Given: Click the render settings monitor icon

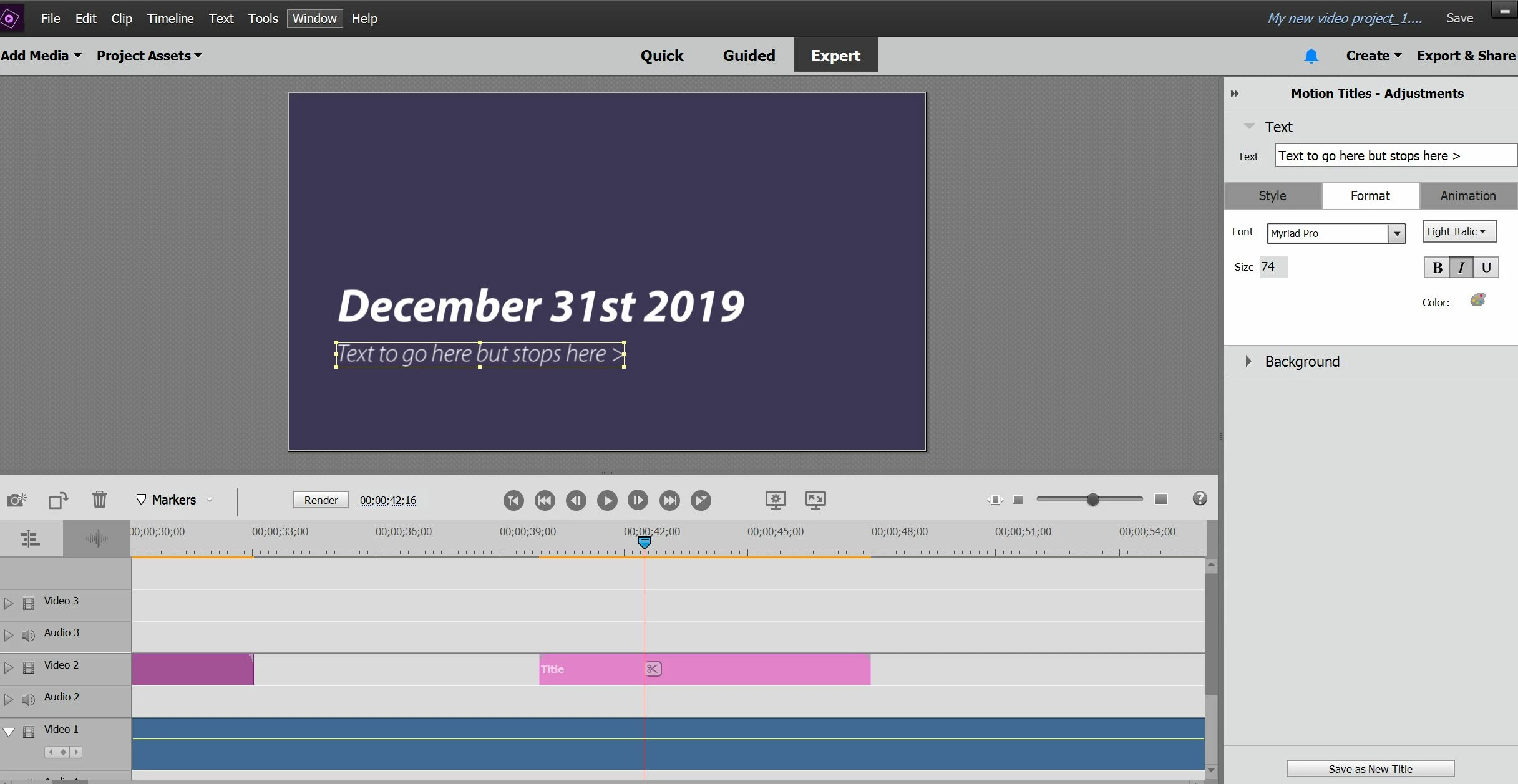Looking at the screenshot, I should [775, 500].
